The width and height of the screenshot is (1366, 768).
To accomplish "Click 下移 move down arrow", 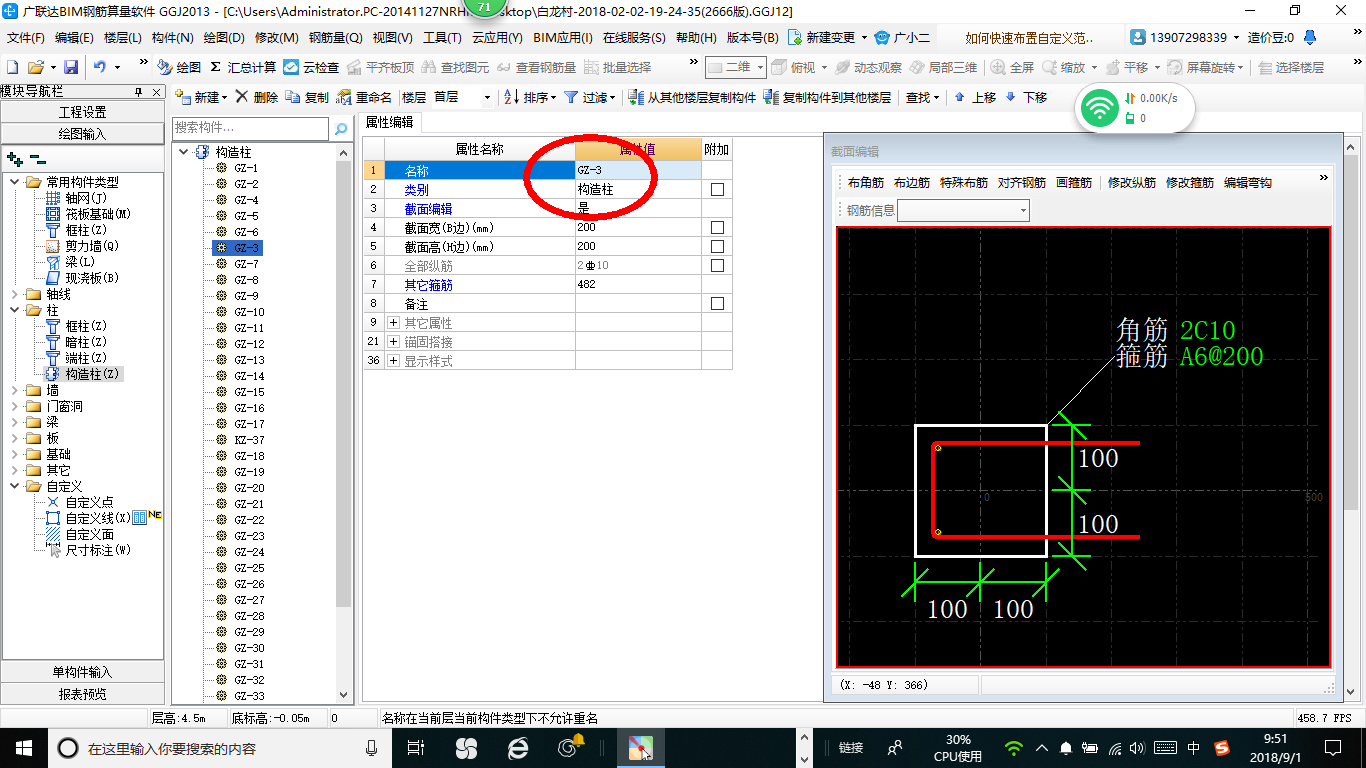I will pos(1026,97).
